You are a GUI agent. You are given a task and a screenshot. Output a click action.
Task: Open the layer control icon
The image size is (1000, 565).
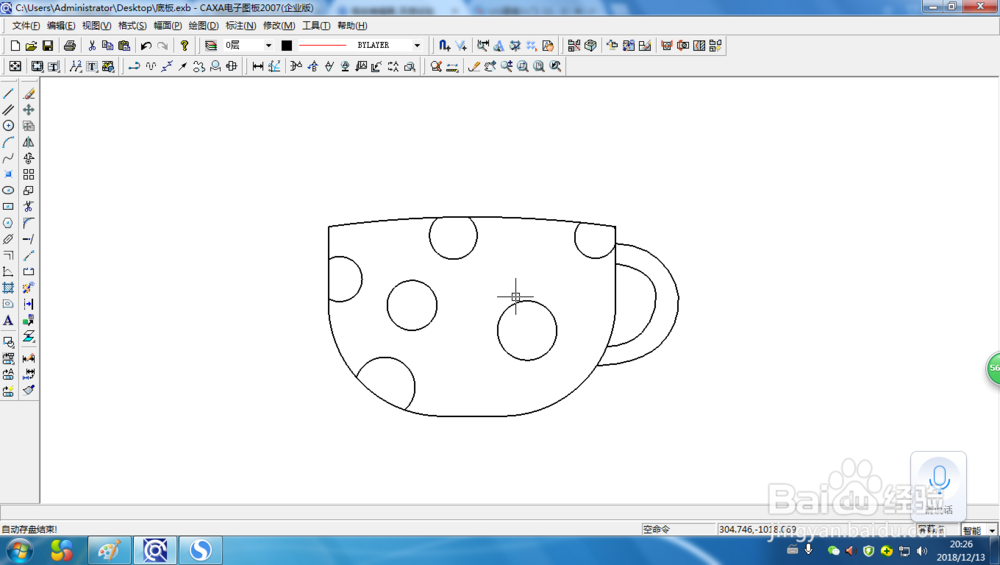(210, 45)
